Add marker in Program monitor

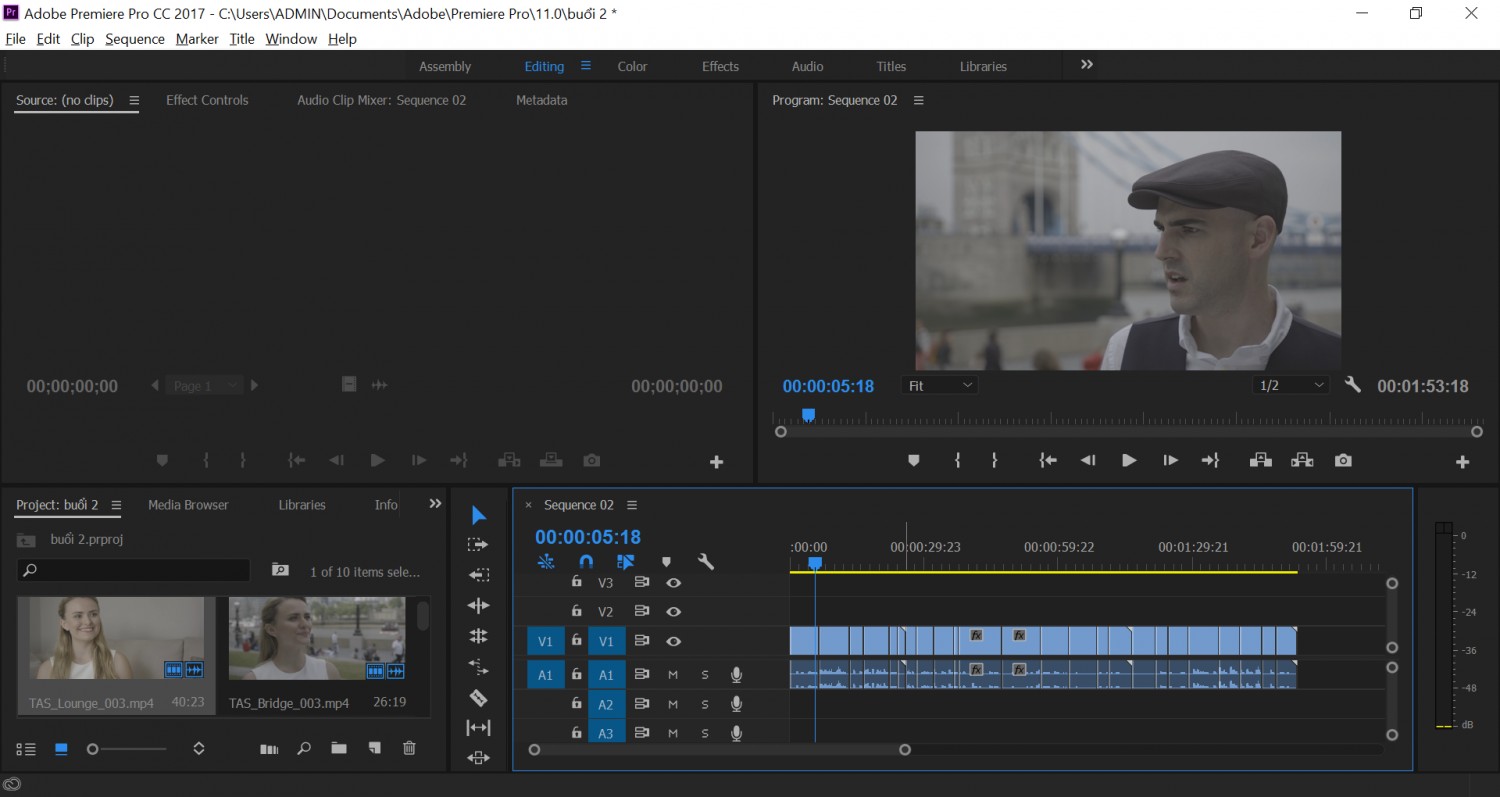[x=913, y=460]
